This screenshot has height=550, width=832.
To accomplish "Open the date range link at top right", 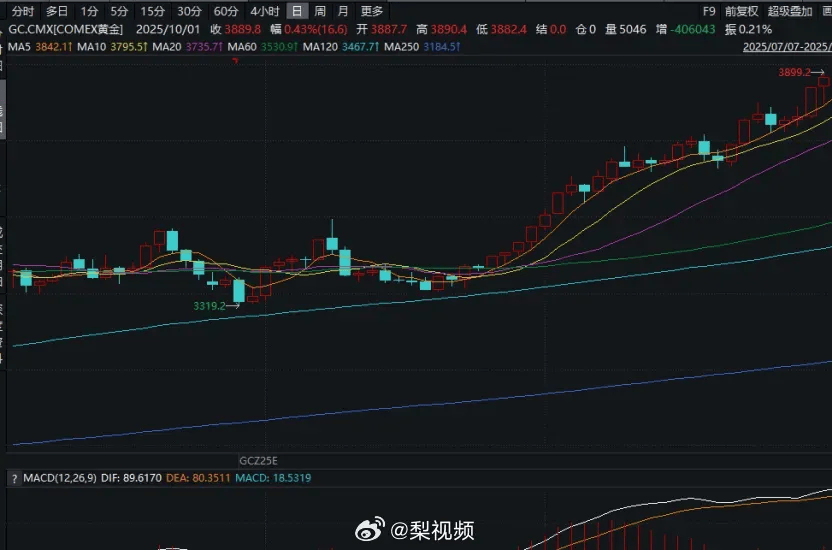I will pyautogui.click(x=787, y=47).
